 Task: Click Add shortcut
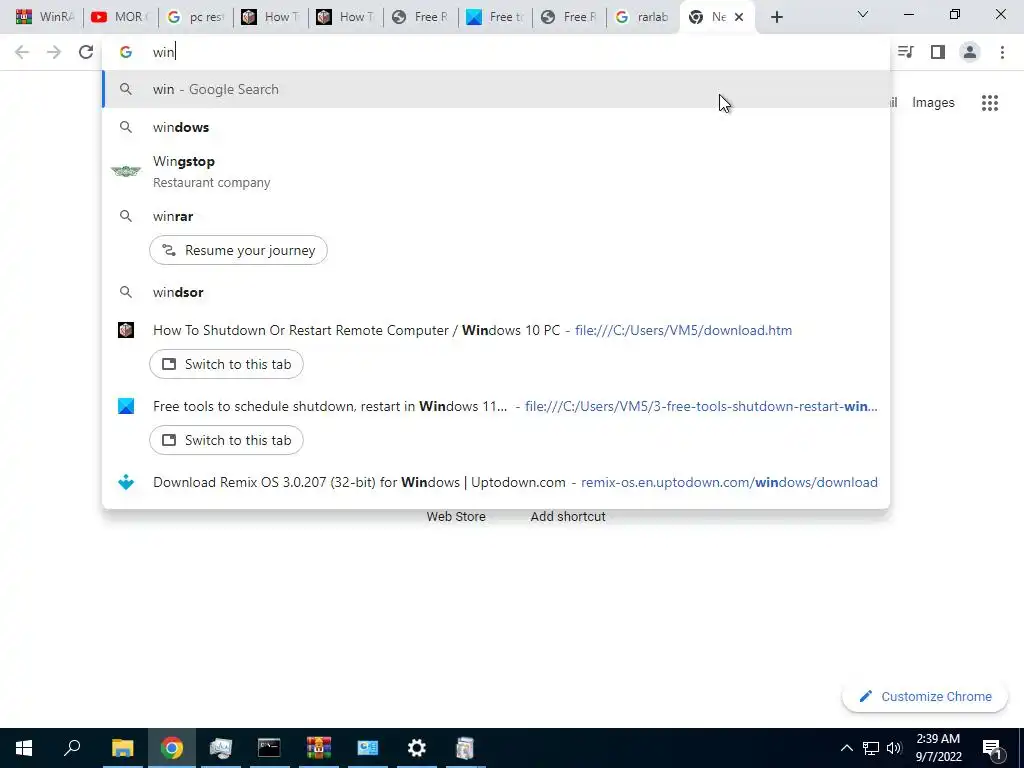coord(568,517)
